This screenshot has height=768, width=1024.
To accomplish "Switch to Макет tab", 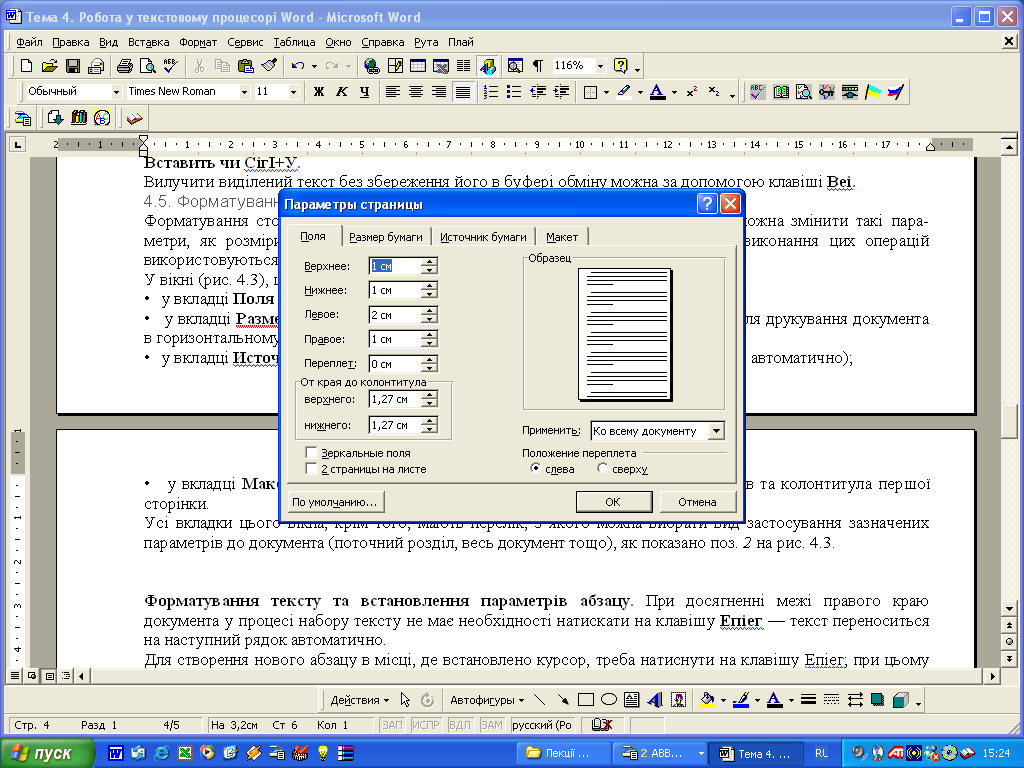I will click(x=562, y=237).
